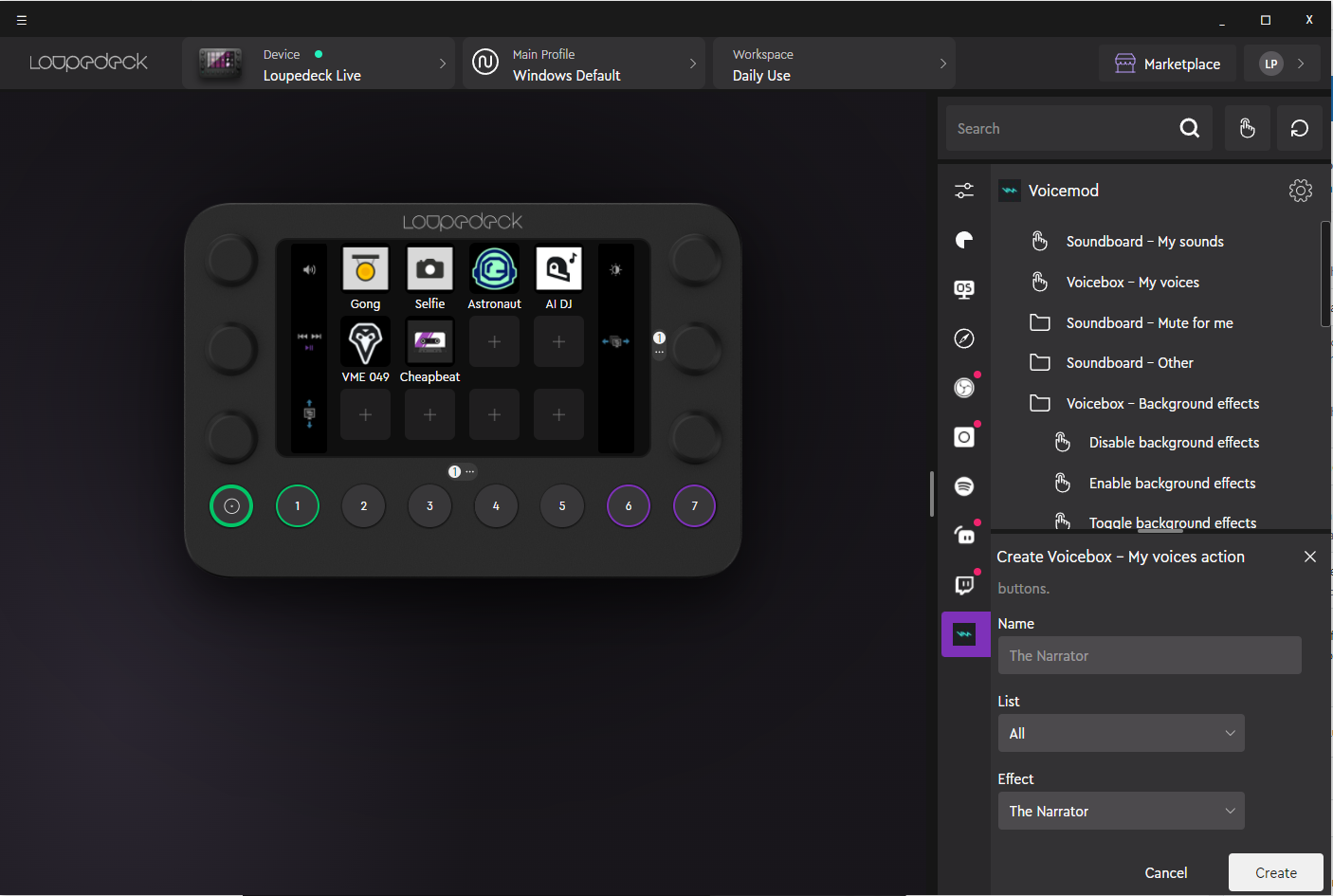1333x896 pixels.
Task: Select the top right dial knob
Action: coord(696,260)
